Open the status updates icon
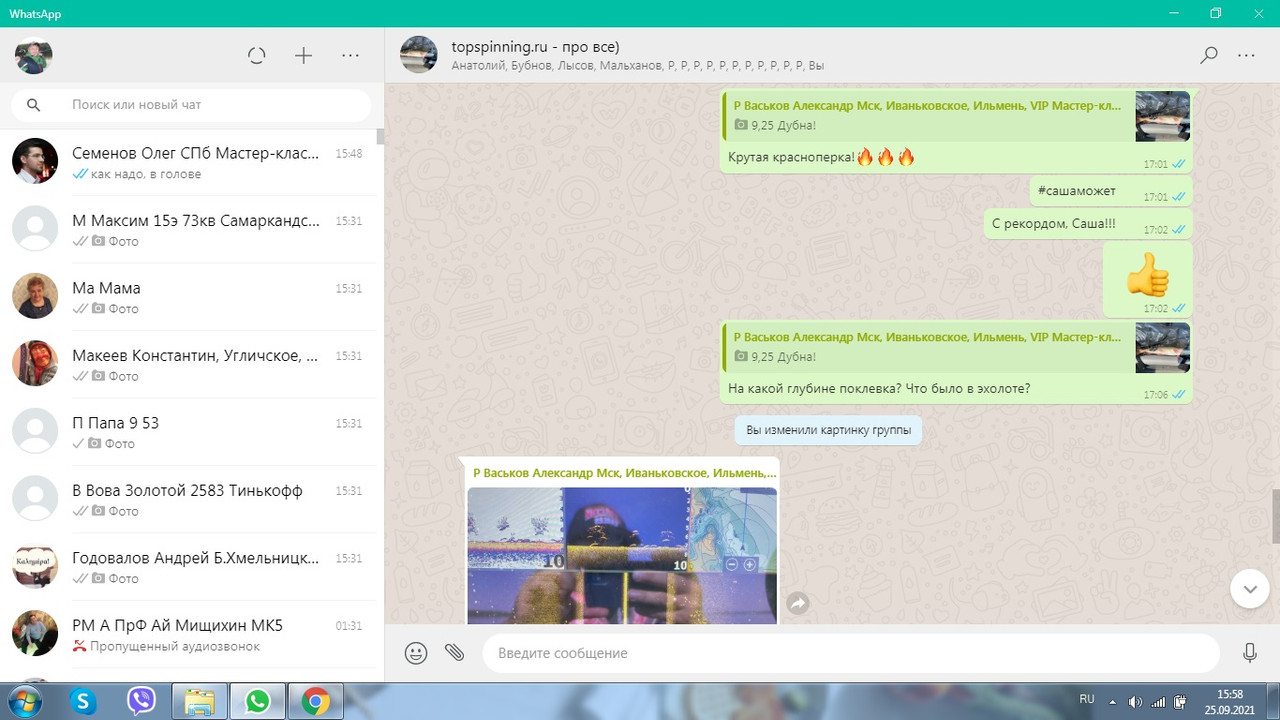The height and width of the screenshot is (720, 1280). tap(257, 56)
